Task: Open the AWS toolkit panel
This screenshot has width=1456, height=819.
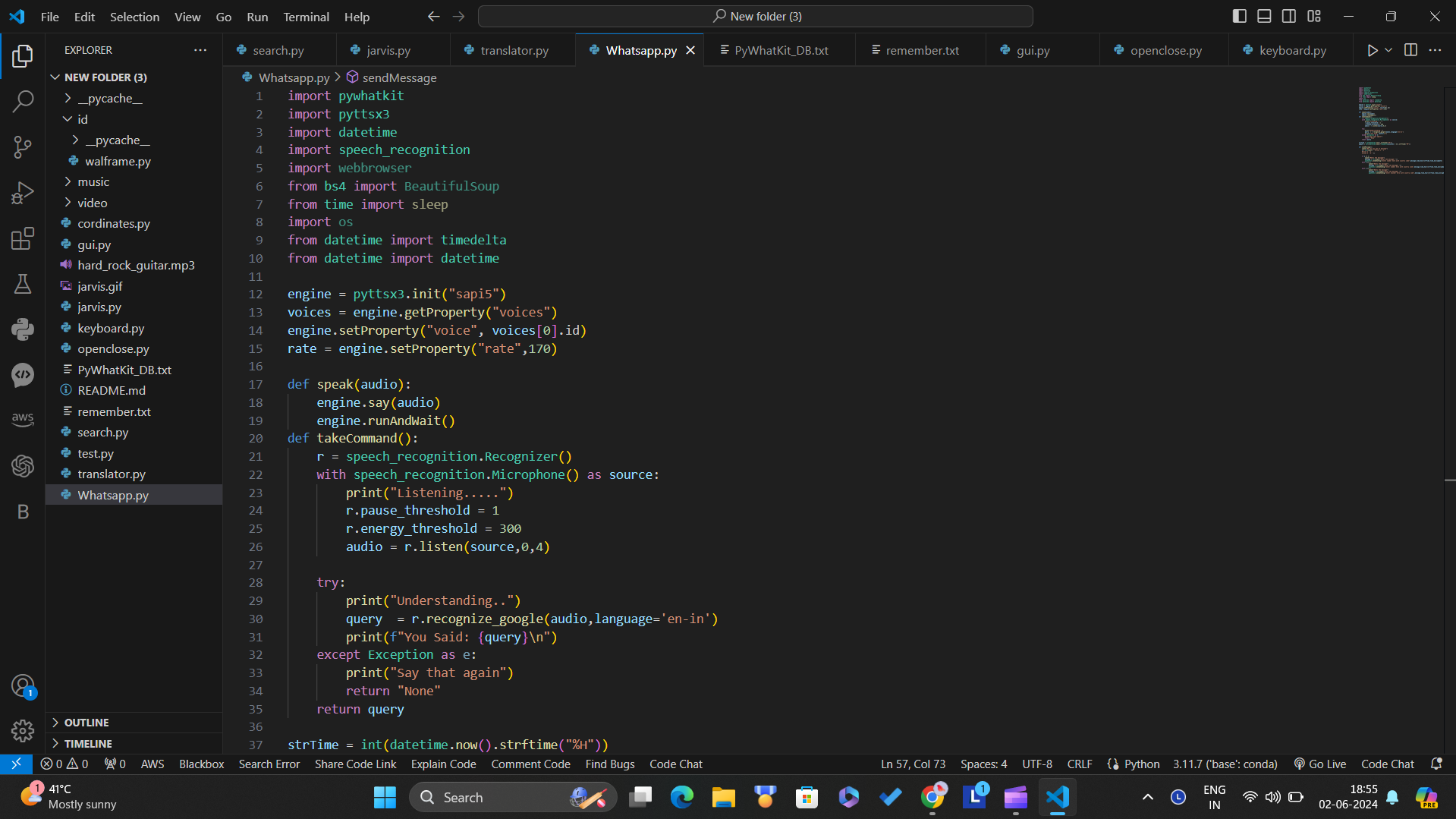Action: click(23, 419)
